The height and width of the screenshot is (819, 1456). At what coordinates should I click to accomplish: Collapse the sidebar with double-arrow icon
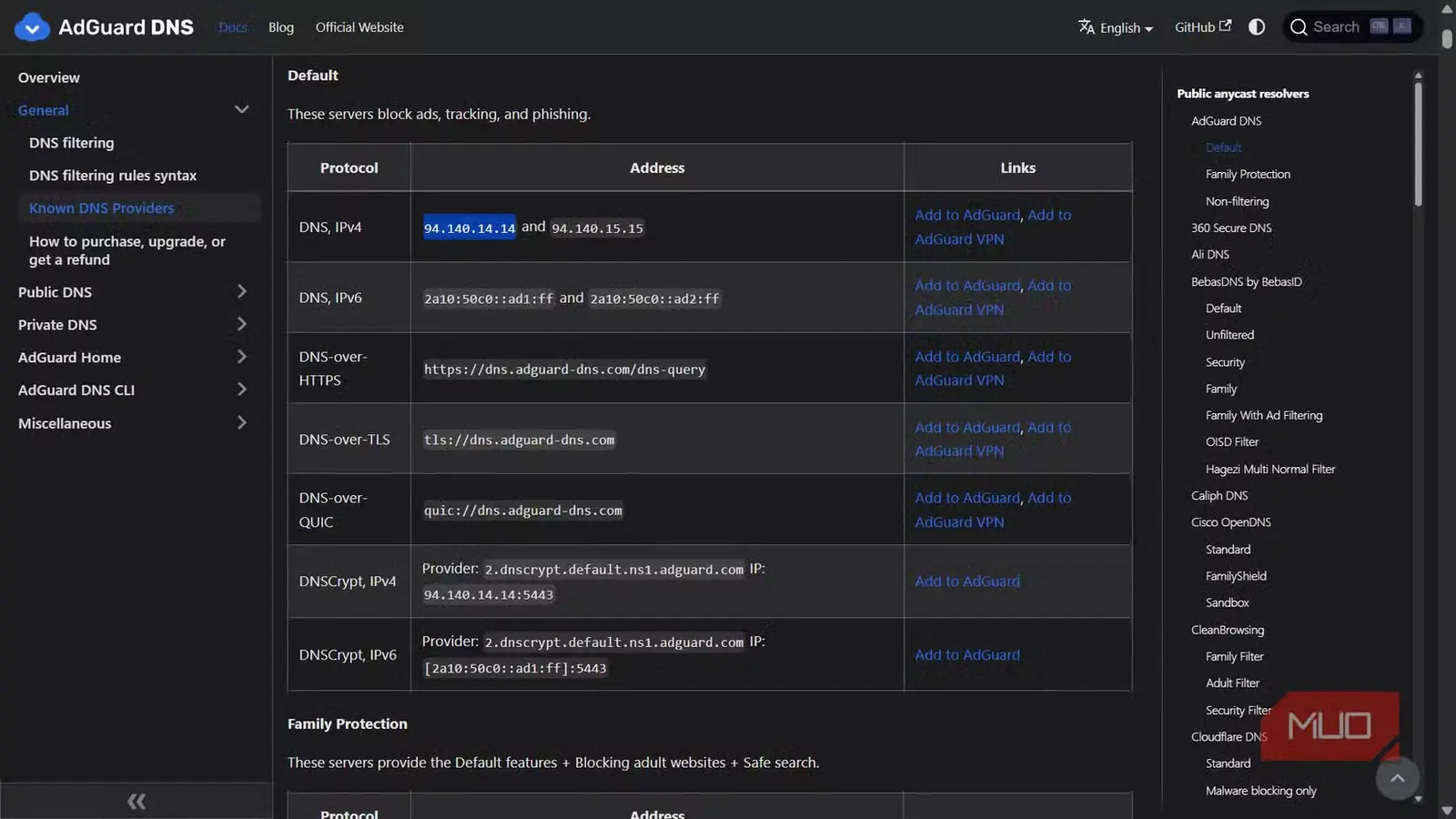coord(136,801)
